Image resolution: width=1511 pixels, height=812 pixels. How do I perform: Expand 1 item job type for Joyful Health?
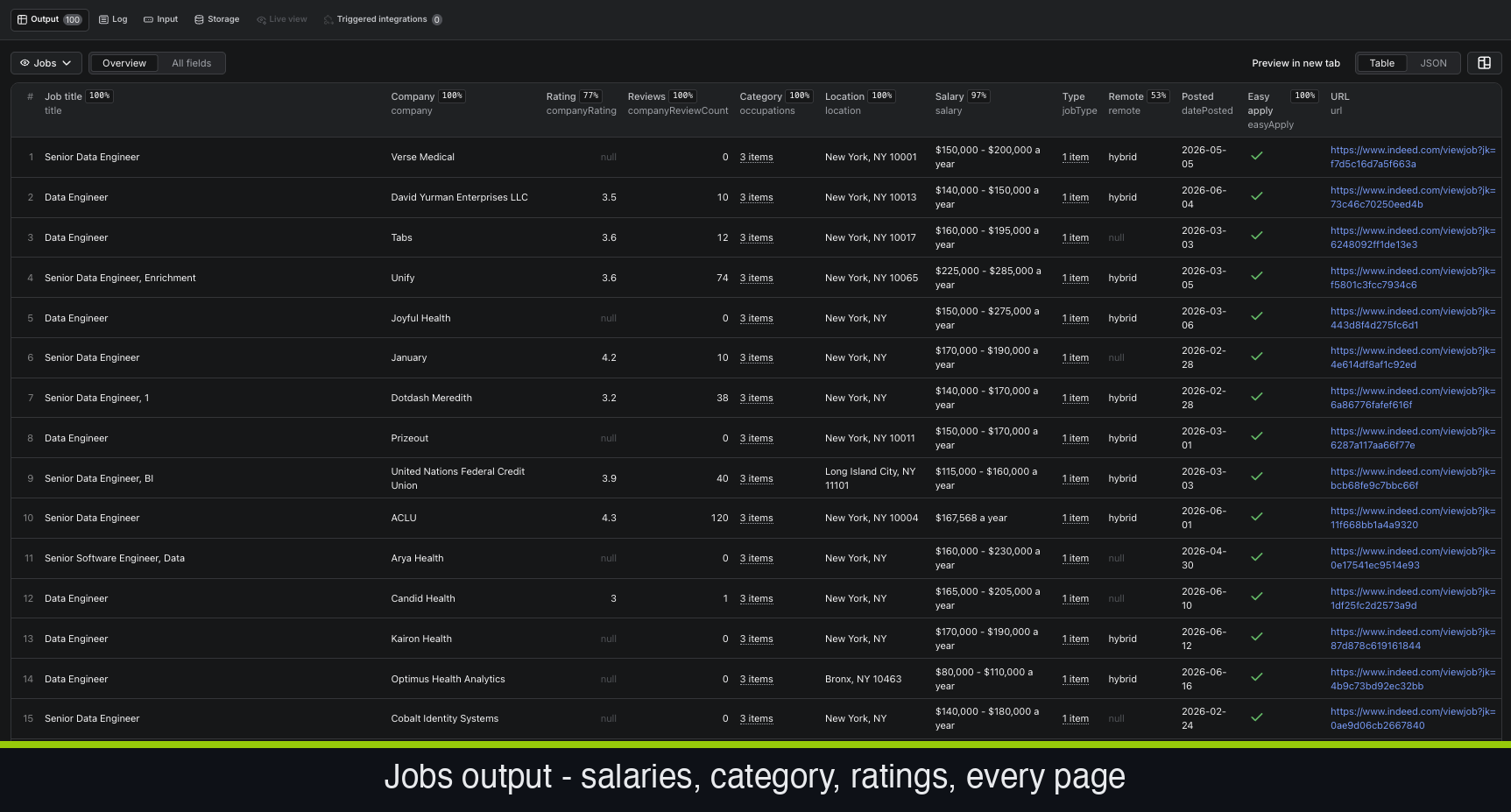1075,319
